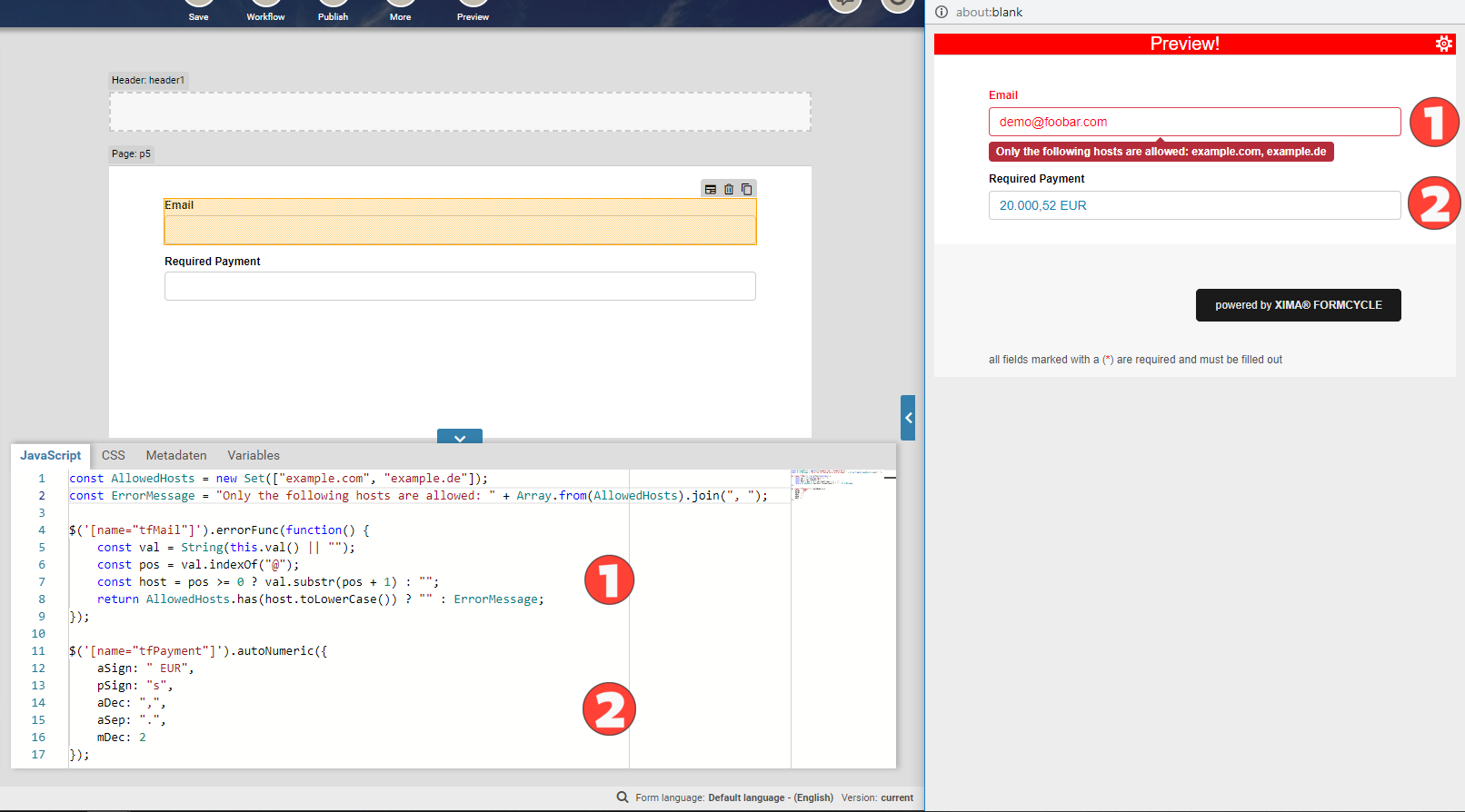Click the Required Payment field in preview
The width and height of the screenshot is (1465, 812).
point(1194,205)
